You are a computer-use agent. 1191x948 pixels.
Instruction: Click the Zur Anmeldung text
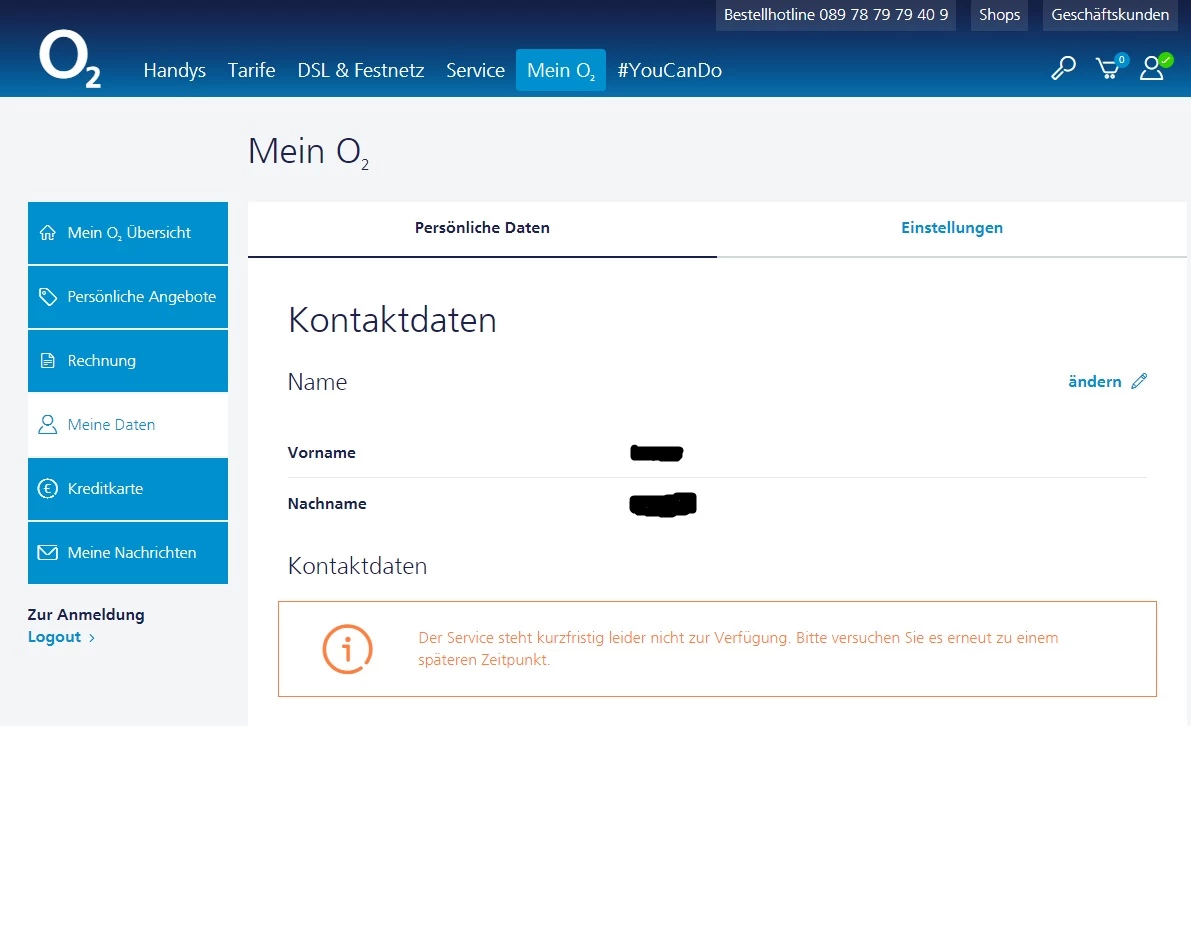(86, 615)
